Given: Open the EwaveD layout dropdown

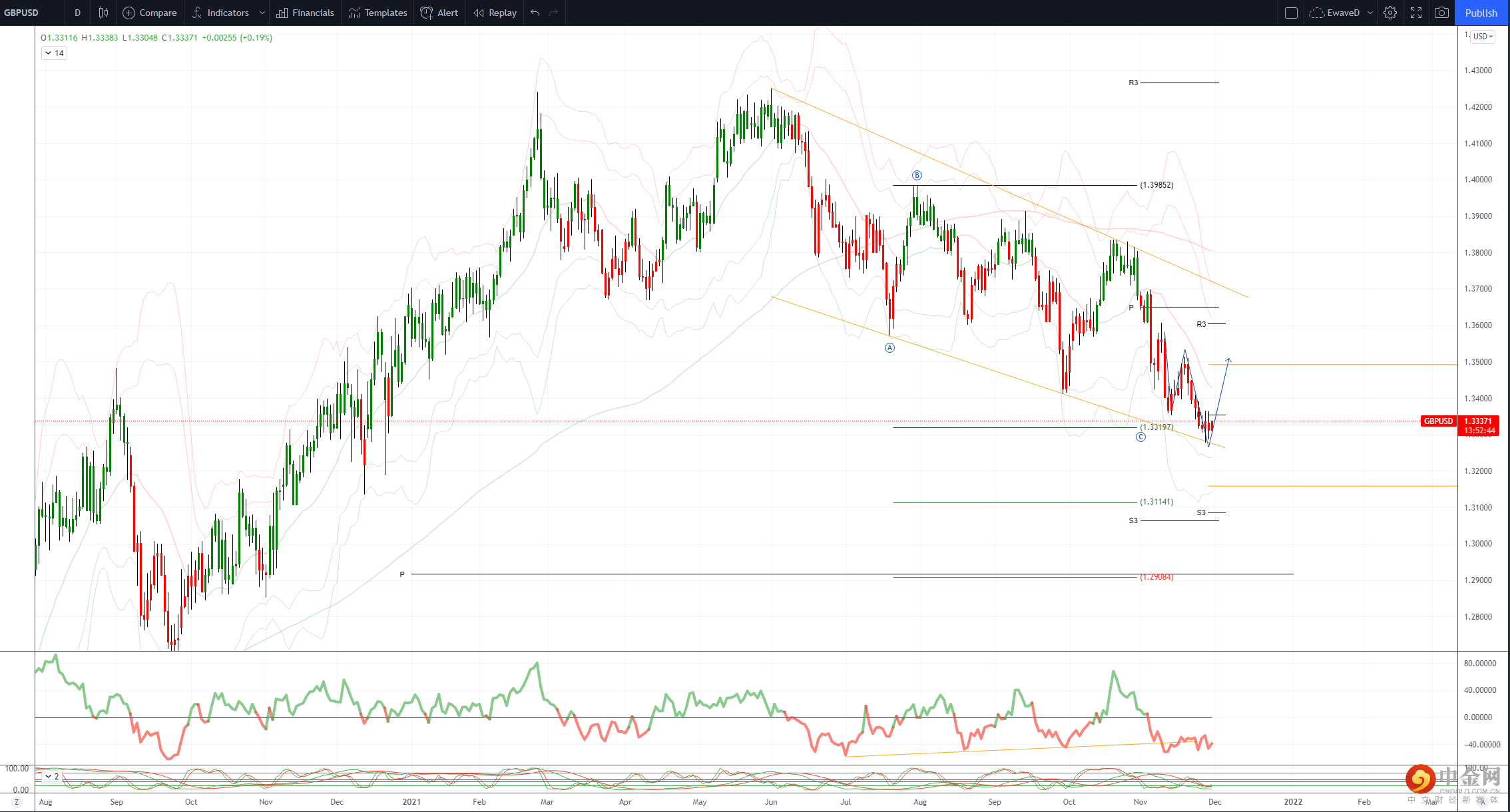Looking at the screenshot, I should pyautogui.click(x=1370, y=13).
